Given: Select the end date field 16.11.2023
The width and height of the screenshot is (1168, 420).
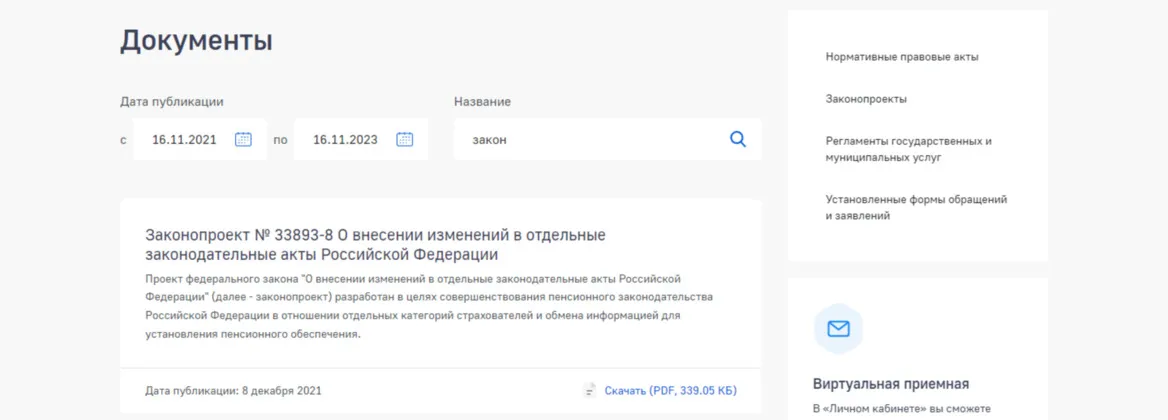Looking at the screenshot, I should click(x=361, y=139).
